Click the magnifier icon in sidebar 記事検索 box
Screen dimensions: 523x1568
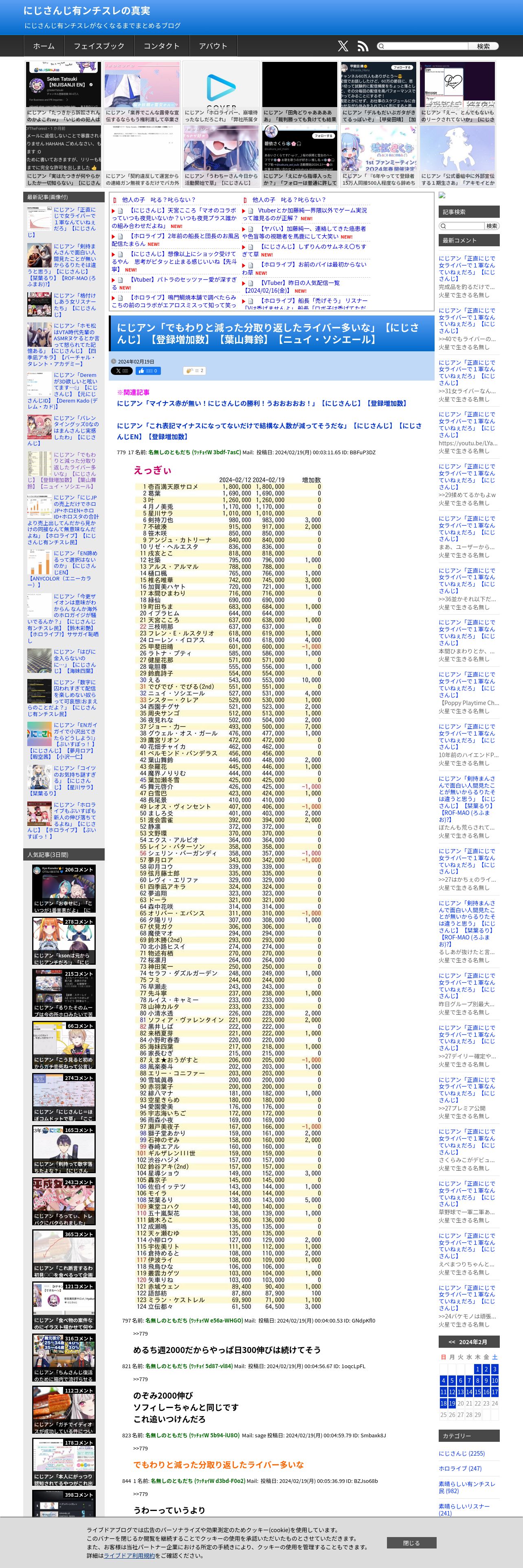(443, 226)
